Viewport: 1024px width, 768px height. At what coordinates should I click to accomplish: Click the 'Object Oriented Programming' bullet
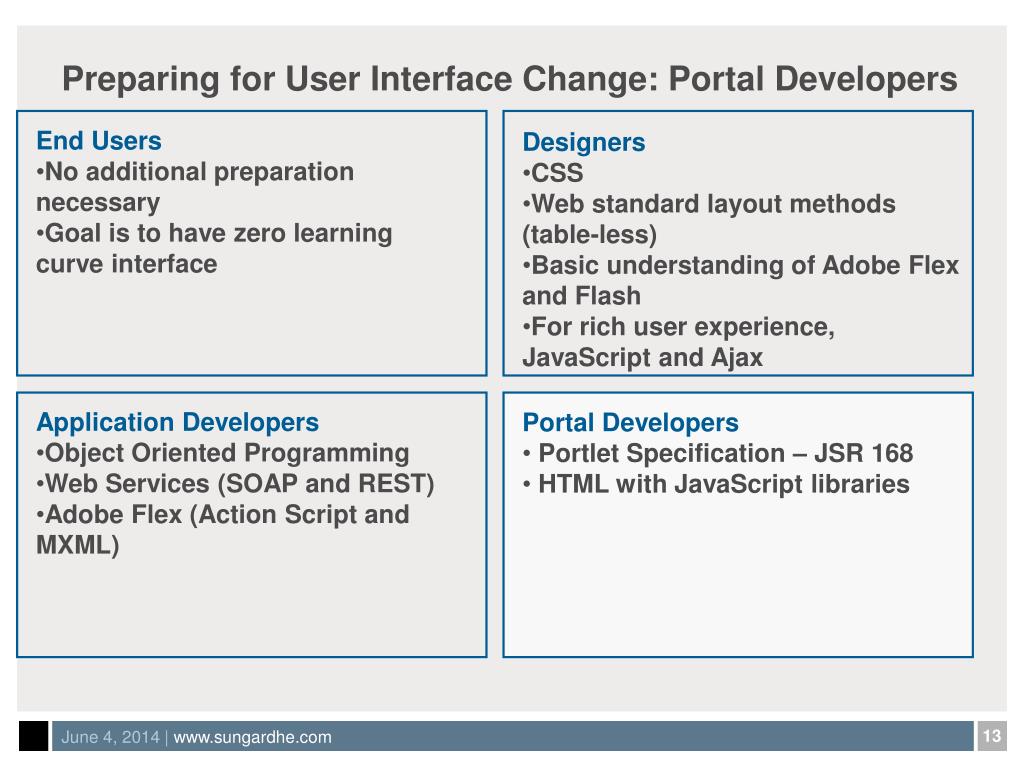coord(223,453)
